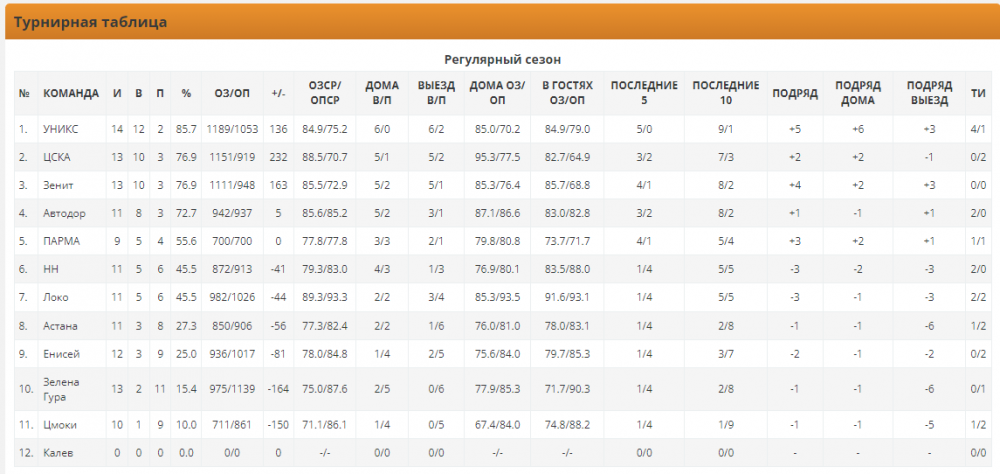Click the Локо team name
Image resolution: width=1000 pixels, height=474 pixels.
tap(57, 298)
